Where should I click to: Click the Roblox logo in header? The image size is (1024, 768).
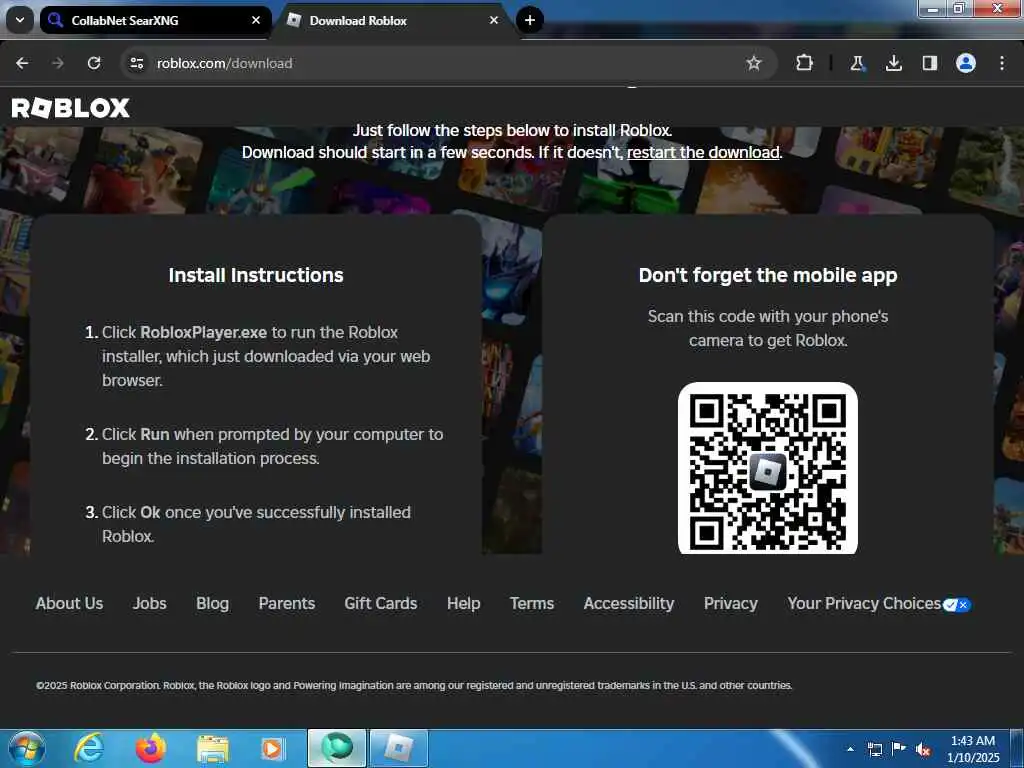[x=71, y=108]
